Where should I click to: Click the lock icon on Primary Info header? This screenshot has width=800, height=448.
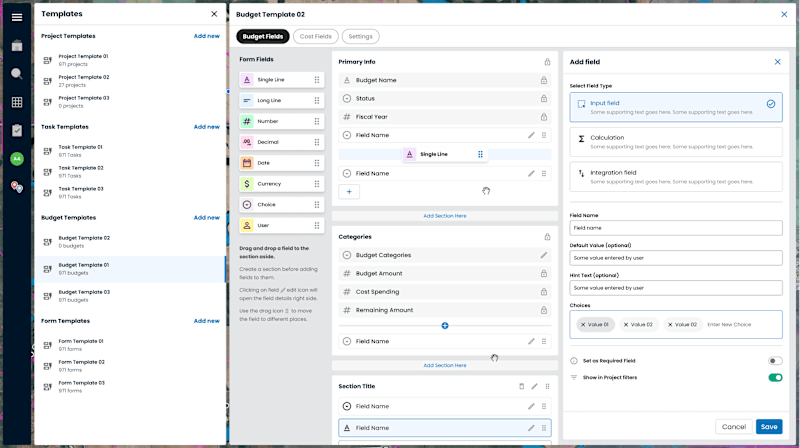547,62
